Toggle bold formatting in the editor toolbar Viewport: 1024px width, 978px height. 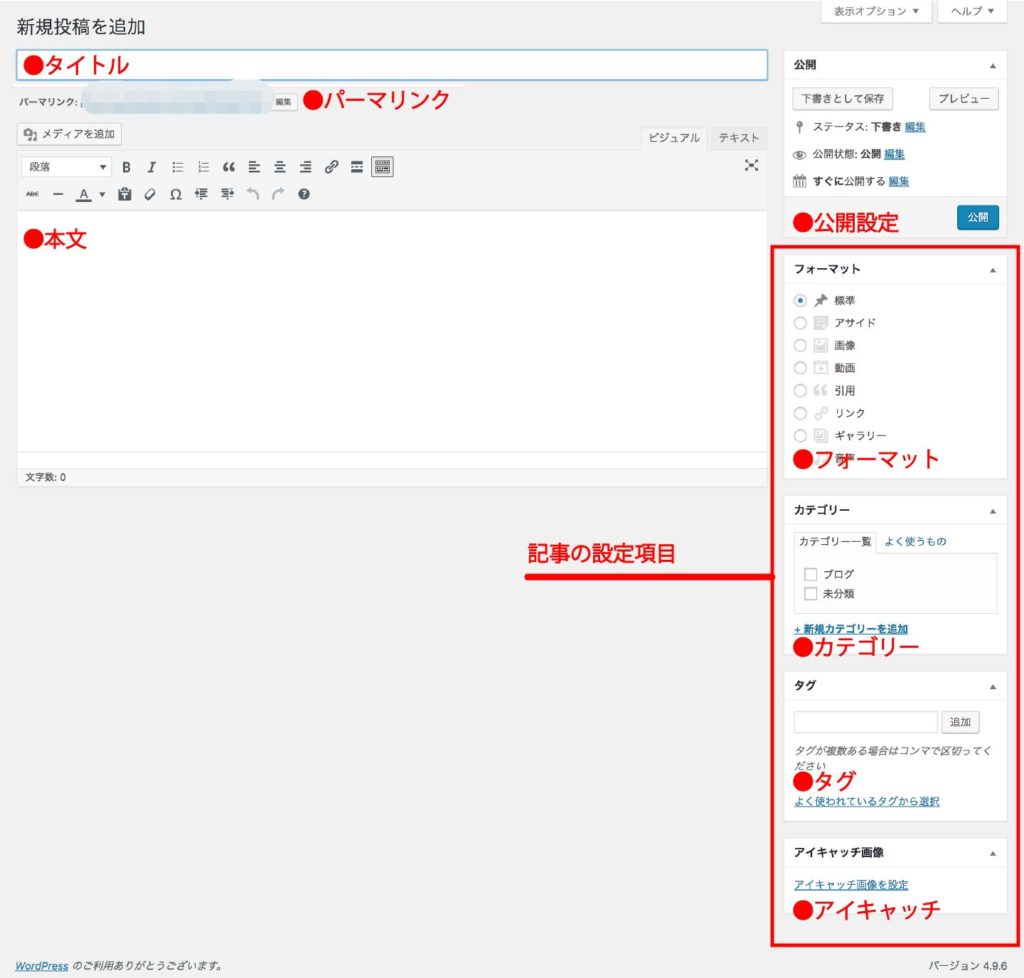point(126,168)
